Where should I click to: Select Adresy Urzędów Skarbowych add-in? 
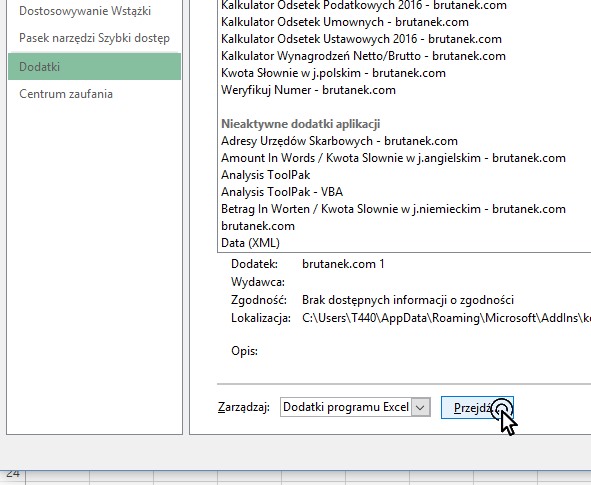(339, 141)
